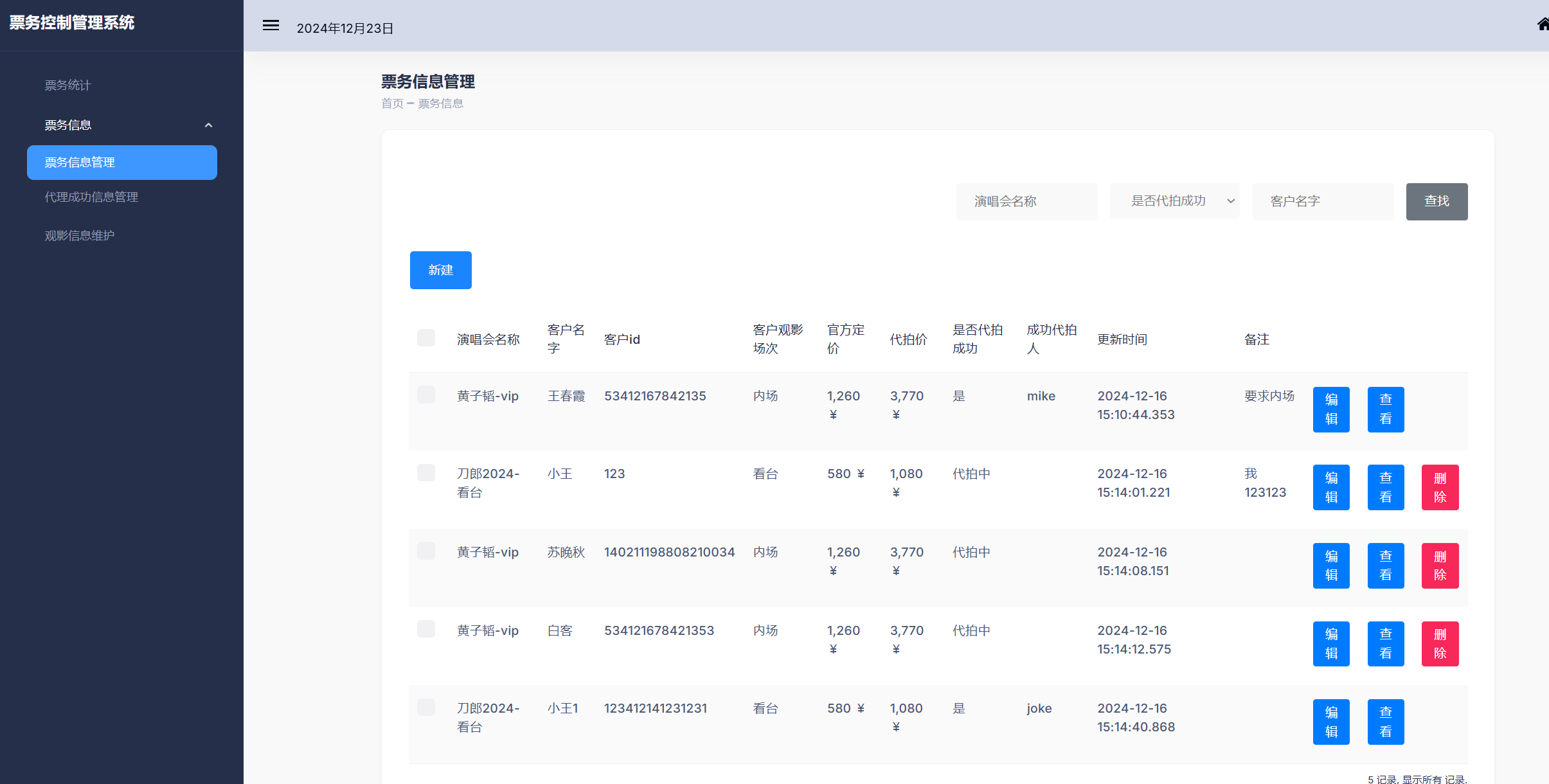Click the 客户id column header
Viewport: 1549px width, 784px height.
(x=622, y=339)
